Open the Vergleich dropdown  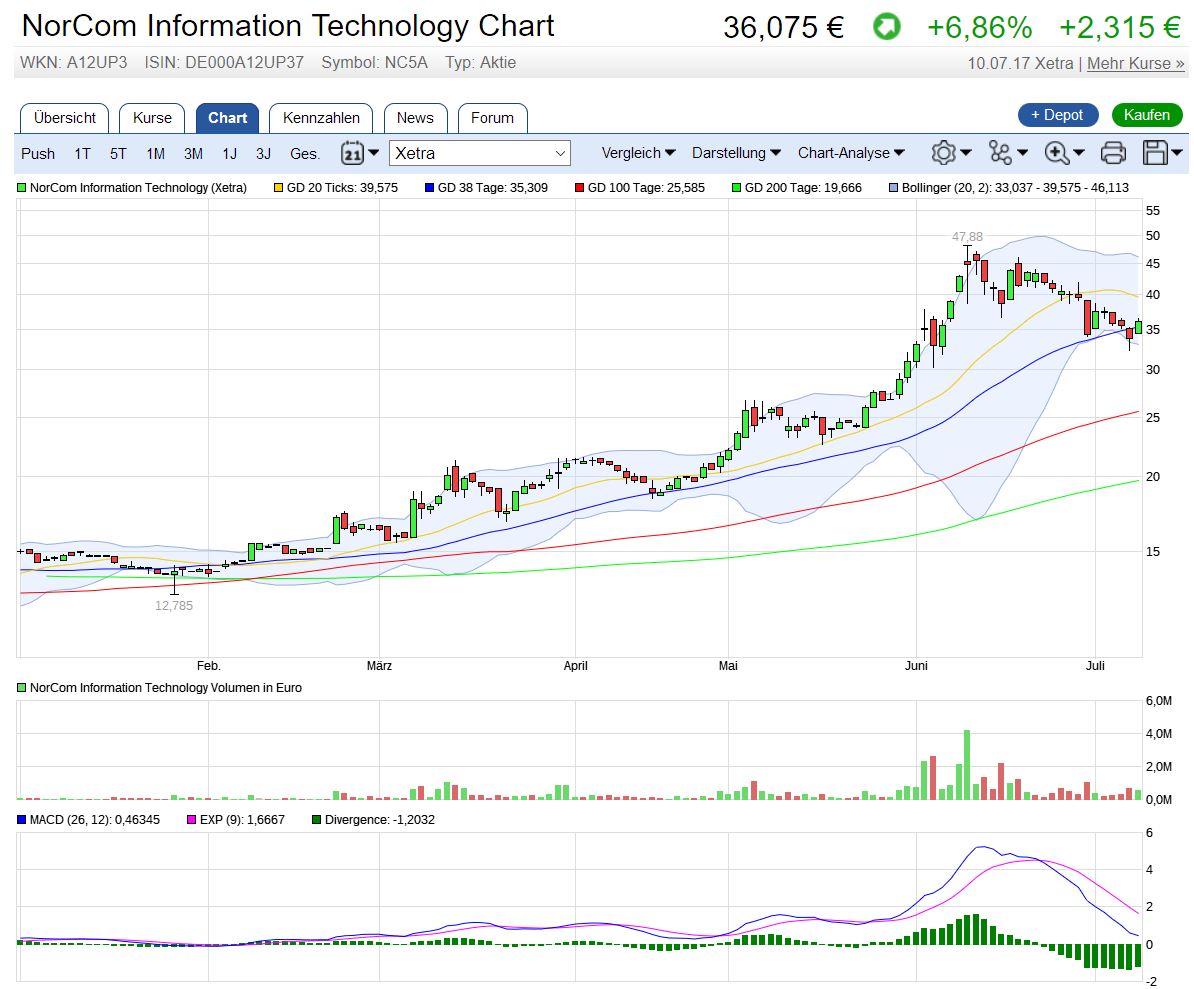click(x=638, y=153)
